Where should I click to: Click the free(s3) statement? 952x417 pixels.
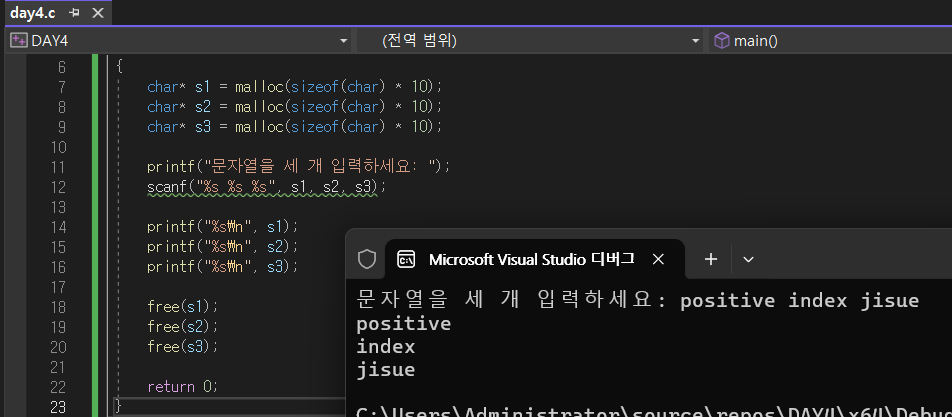182,347
